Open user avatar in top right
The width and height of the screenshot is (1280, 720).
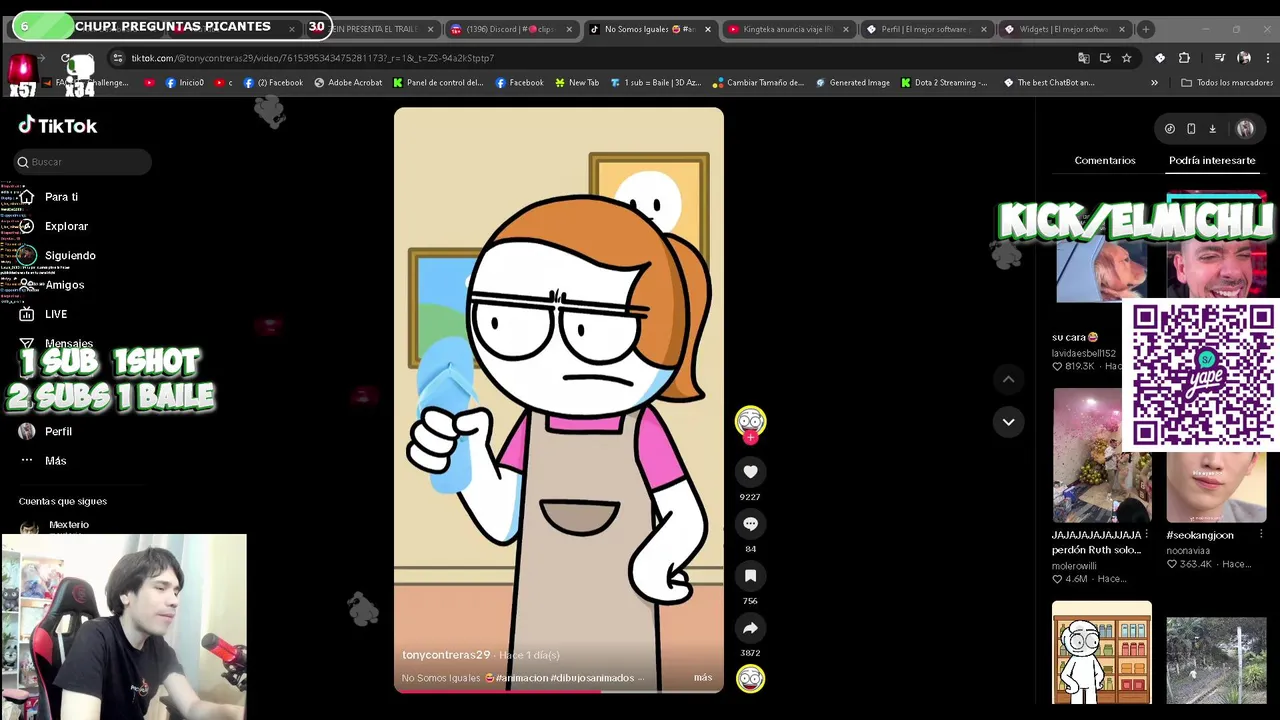(x=1245, y=128)
